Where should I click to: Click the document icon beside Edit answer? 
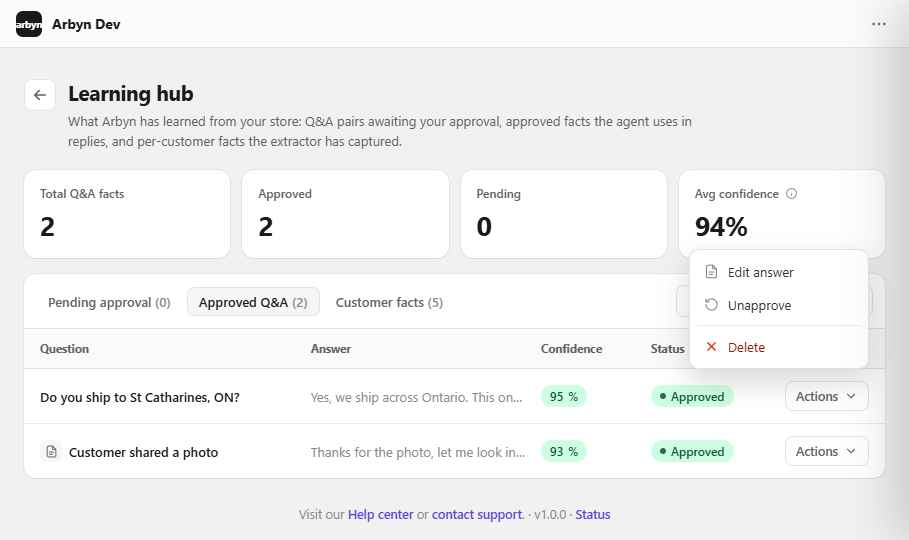tap(711, 271)
